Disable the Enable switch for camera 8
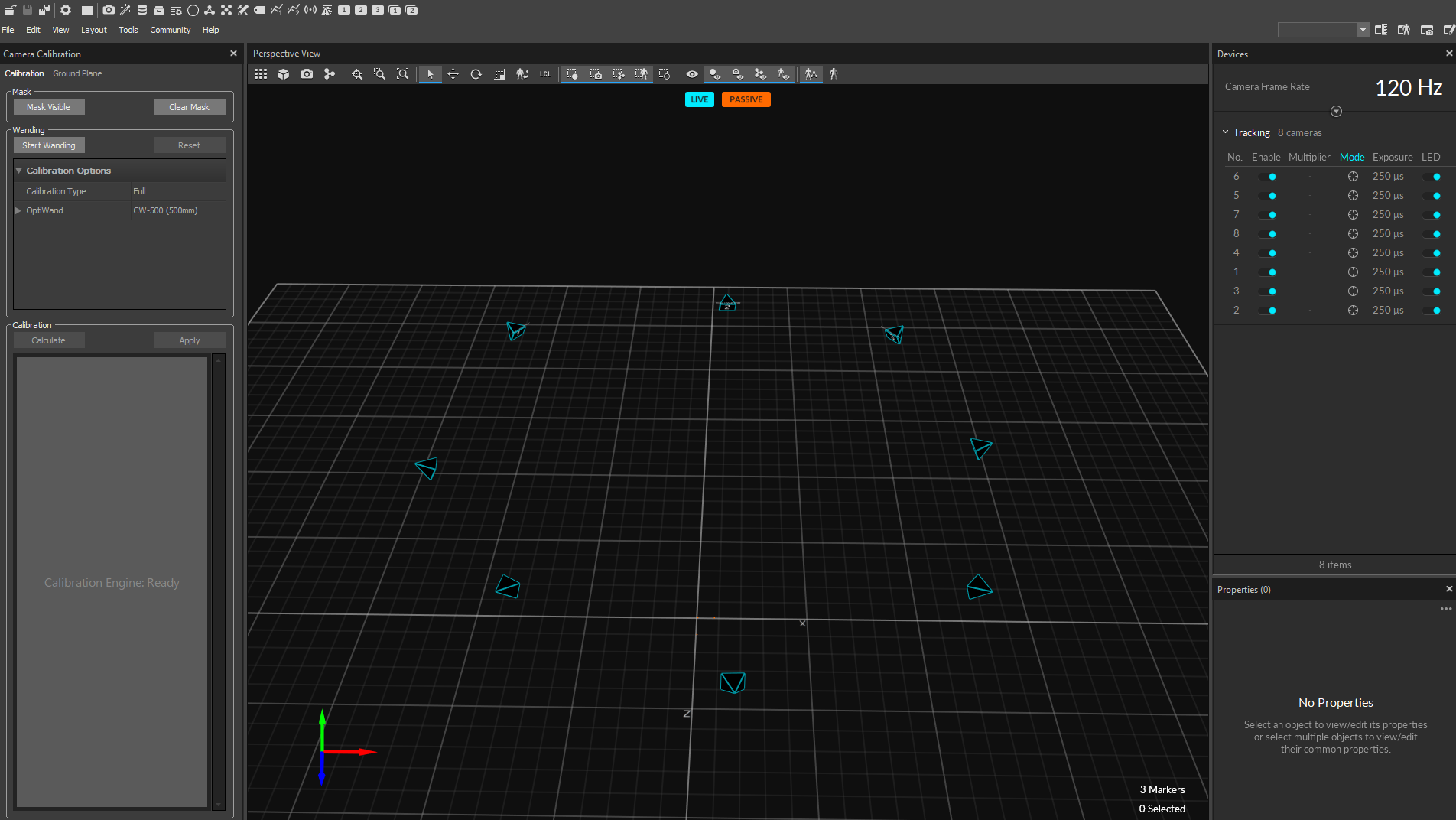 pos(1267,234)
